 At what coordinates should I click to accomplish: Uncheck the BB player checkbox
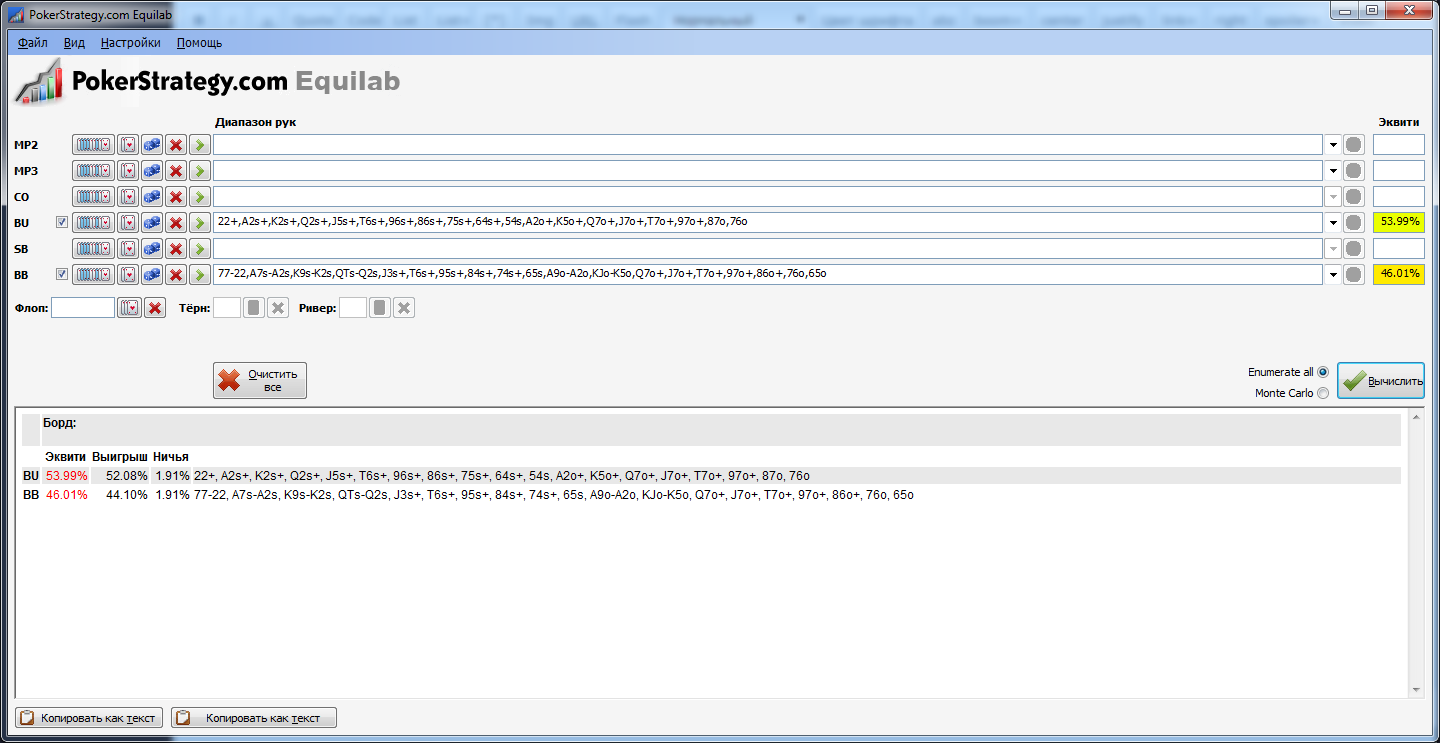(62, 274)
